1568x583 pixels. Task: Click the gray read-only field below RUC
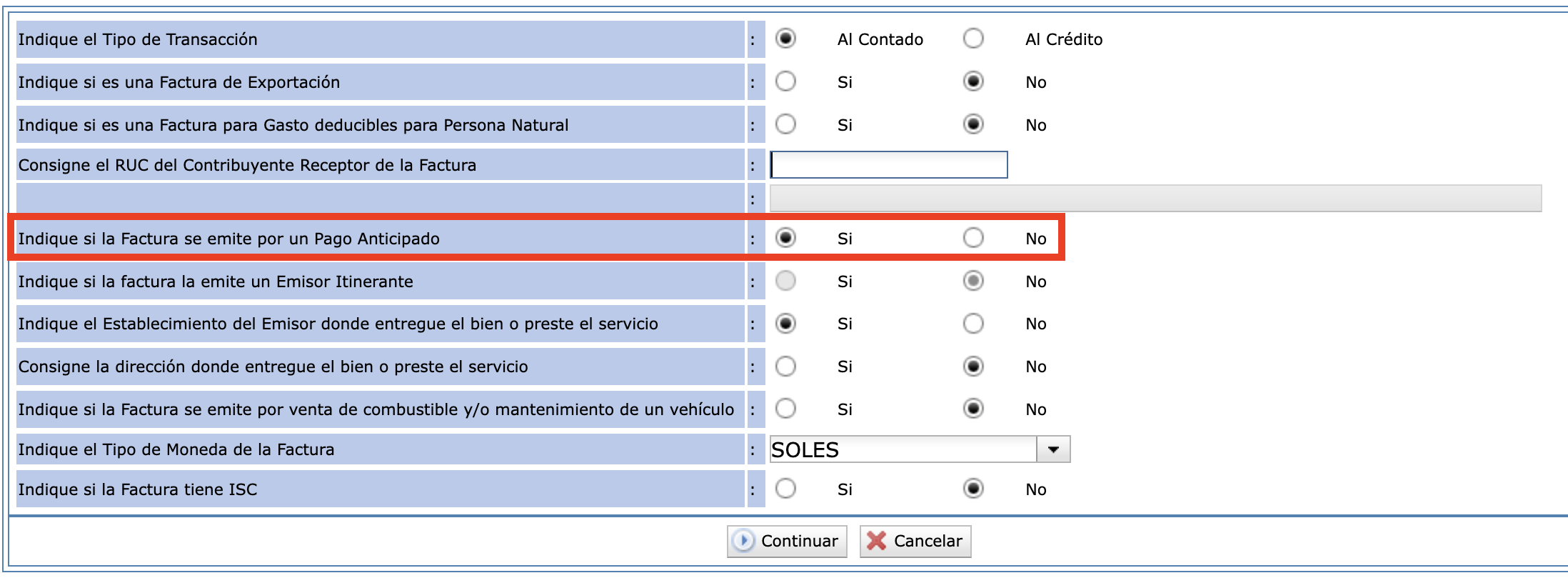click(1155, 199)
